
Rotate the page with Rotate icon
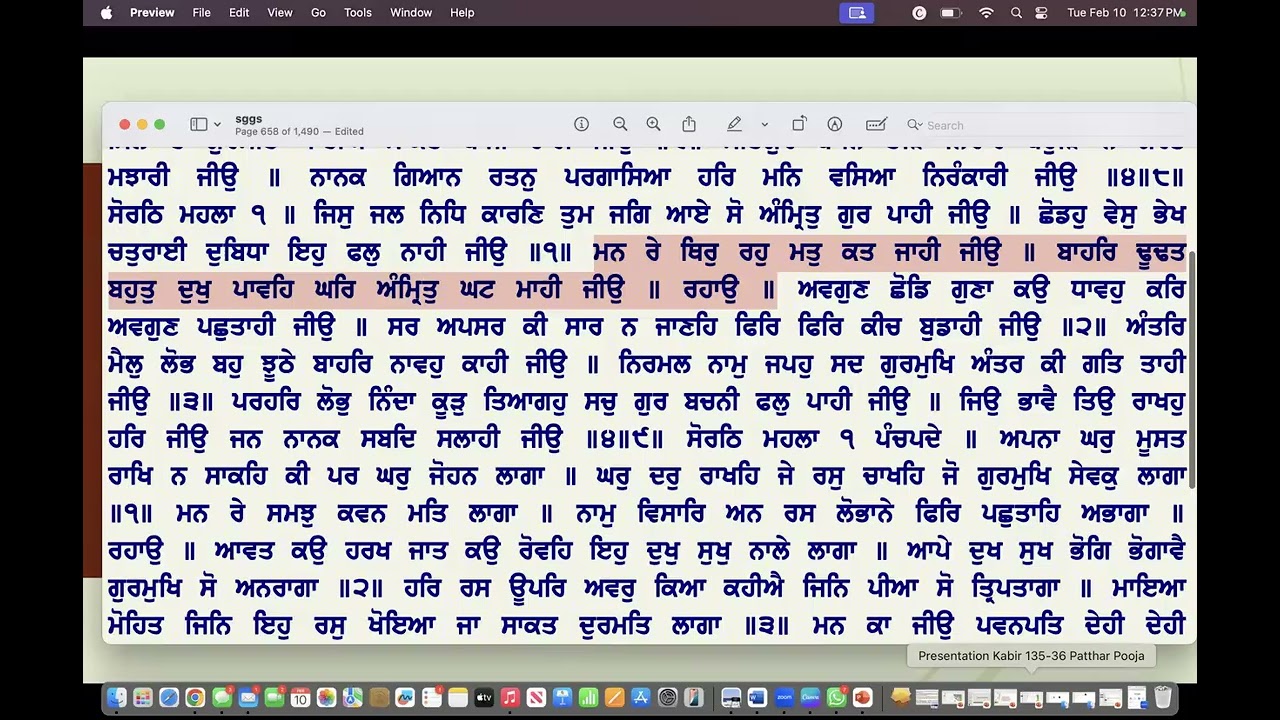798,124
